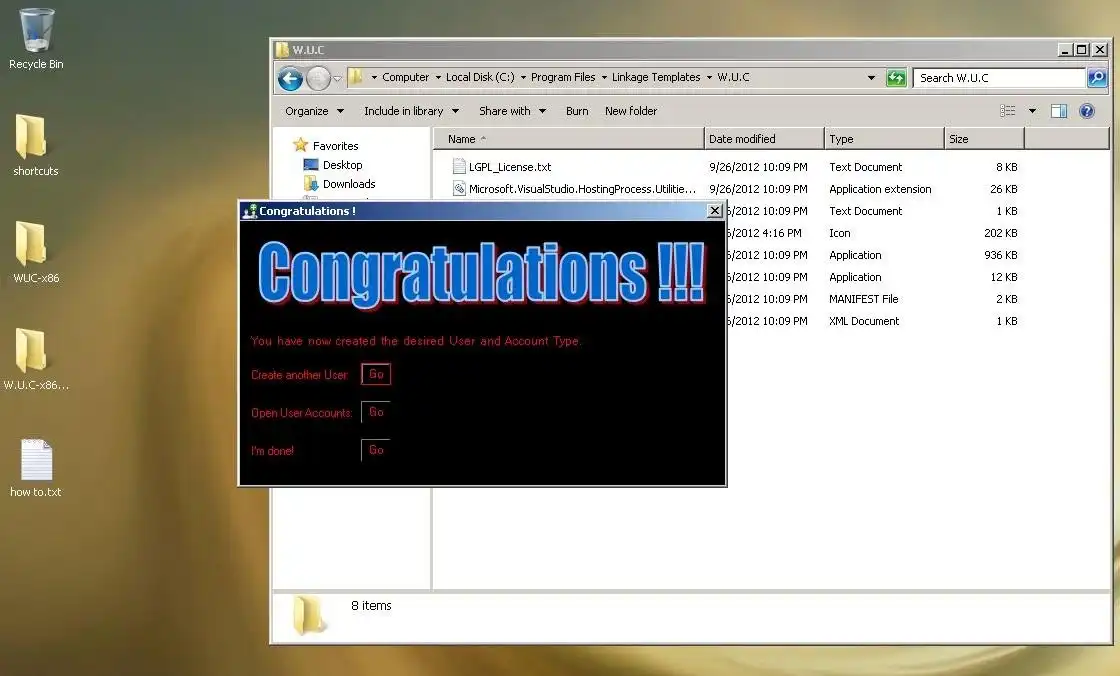Click Go next to Open User Accounts

(376, 412)
